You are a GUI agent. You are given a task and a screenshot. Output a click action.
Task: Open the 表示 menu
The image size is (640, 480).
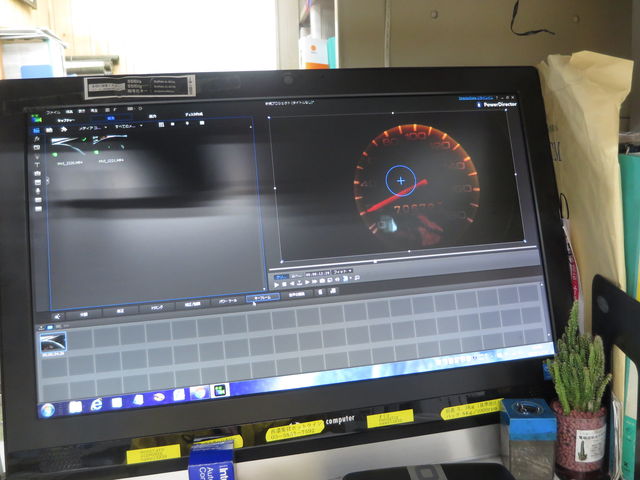82,111
